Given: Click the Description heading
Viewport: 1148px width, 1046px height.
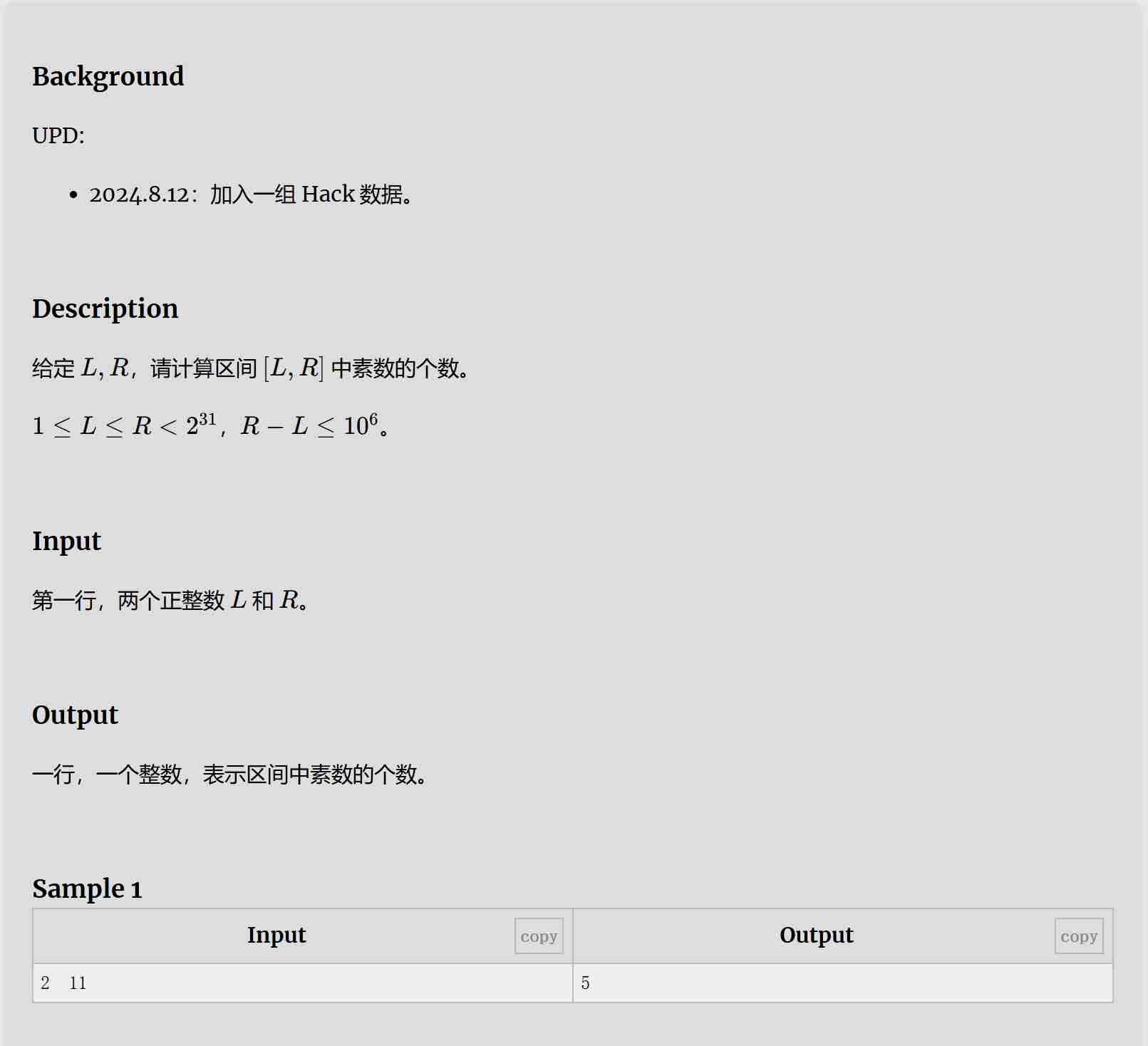Looking at the screenshot, I should point(105,309).
